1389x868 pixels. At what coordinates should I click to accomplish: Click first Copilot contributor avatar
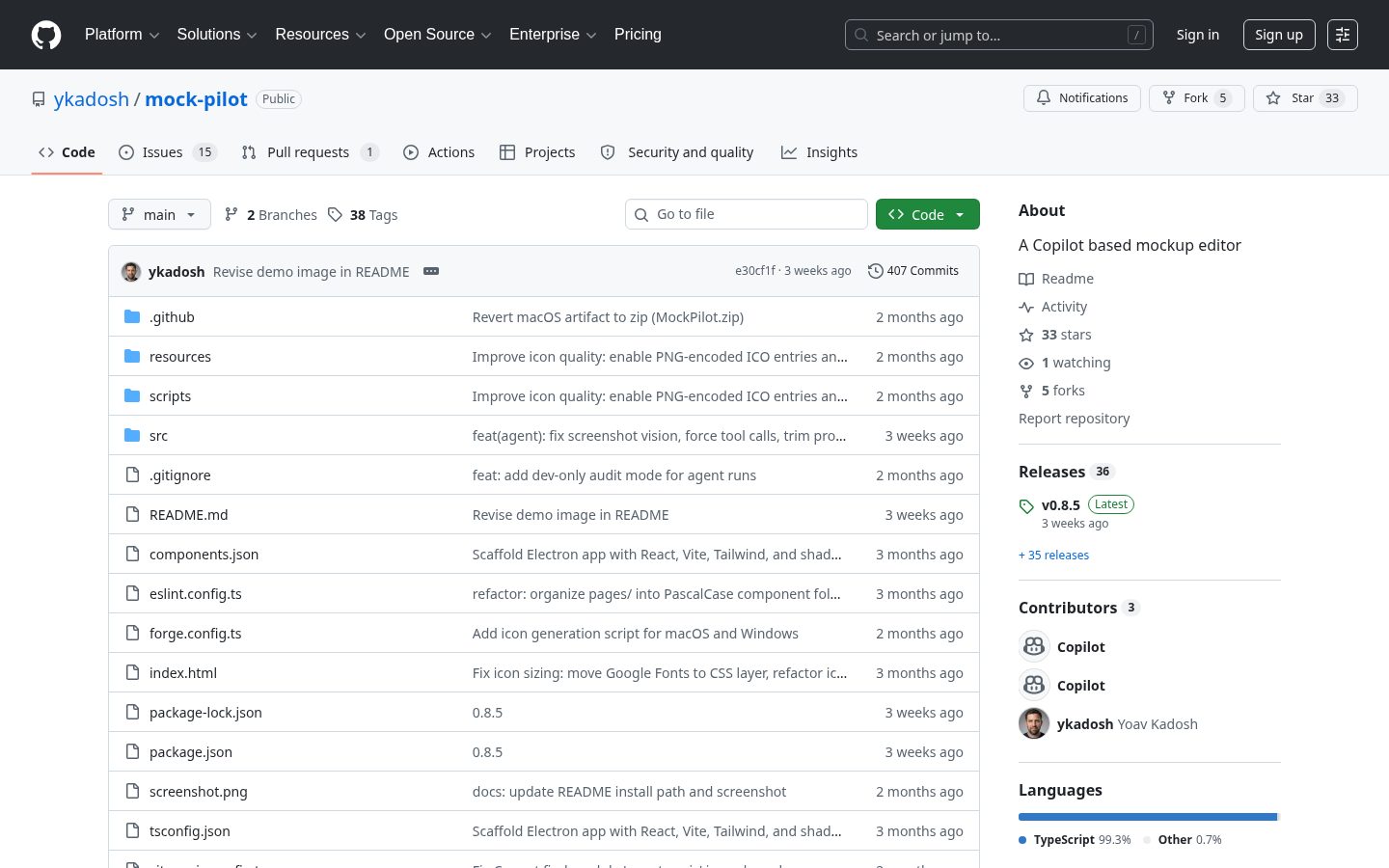pos(1034,646)
